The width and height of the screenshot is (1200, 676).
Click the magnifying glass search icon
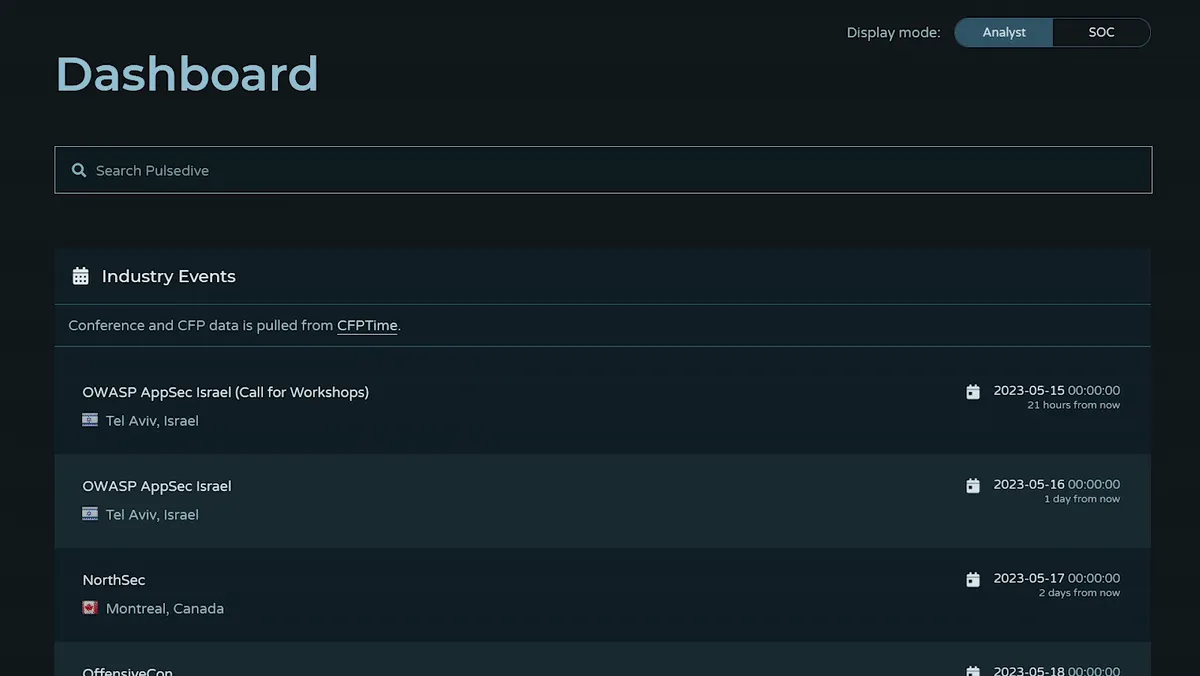(x=79, y=171)
